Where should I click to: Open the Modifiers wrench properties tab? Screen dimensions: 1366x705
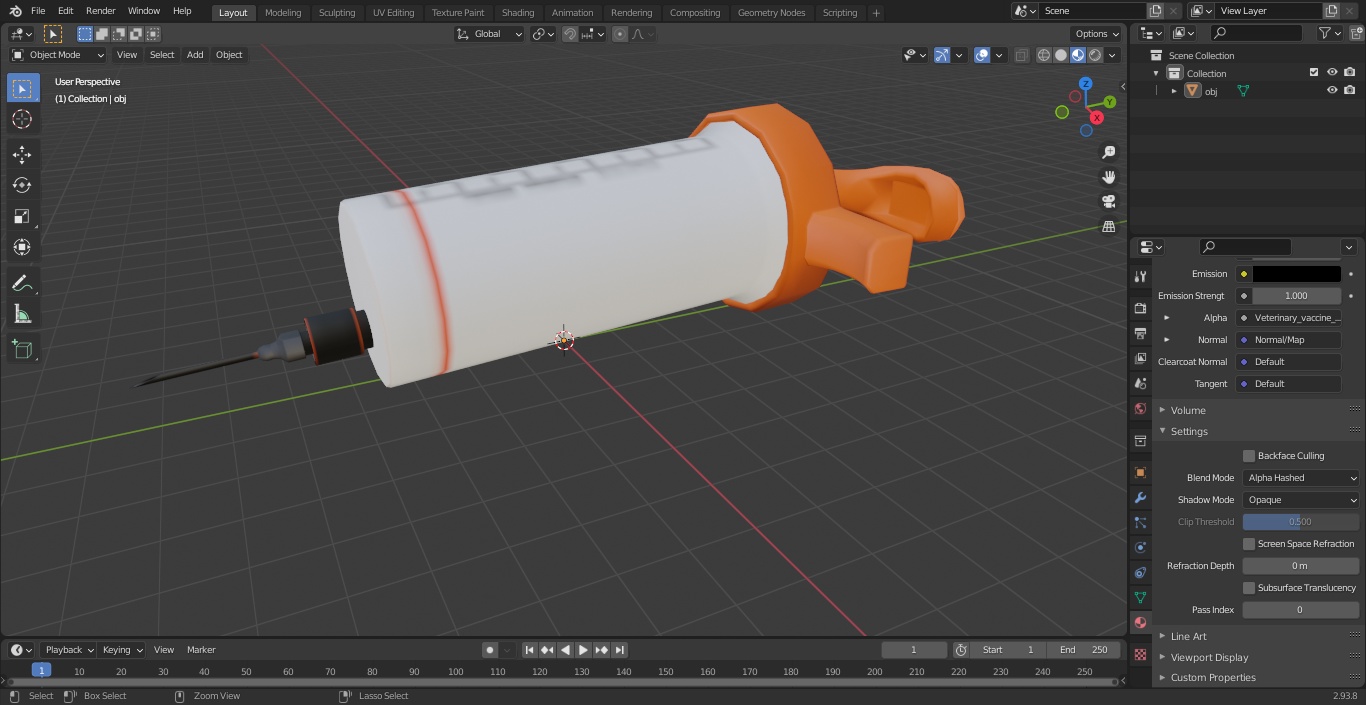1140,497
